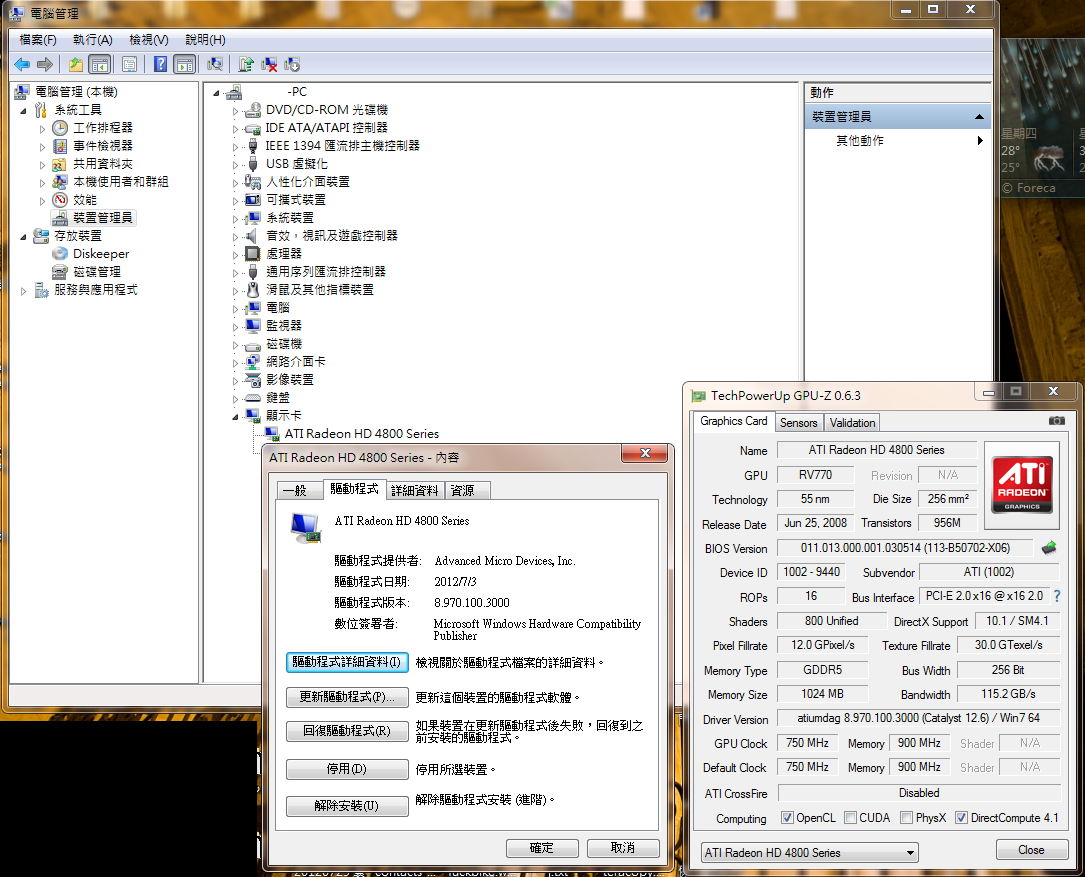Open the 說明(H) menu
The image size is (1085, 877).
coord(205,40)
